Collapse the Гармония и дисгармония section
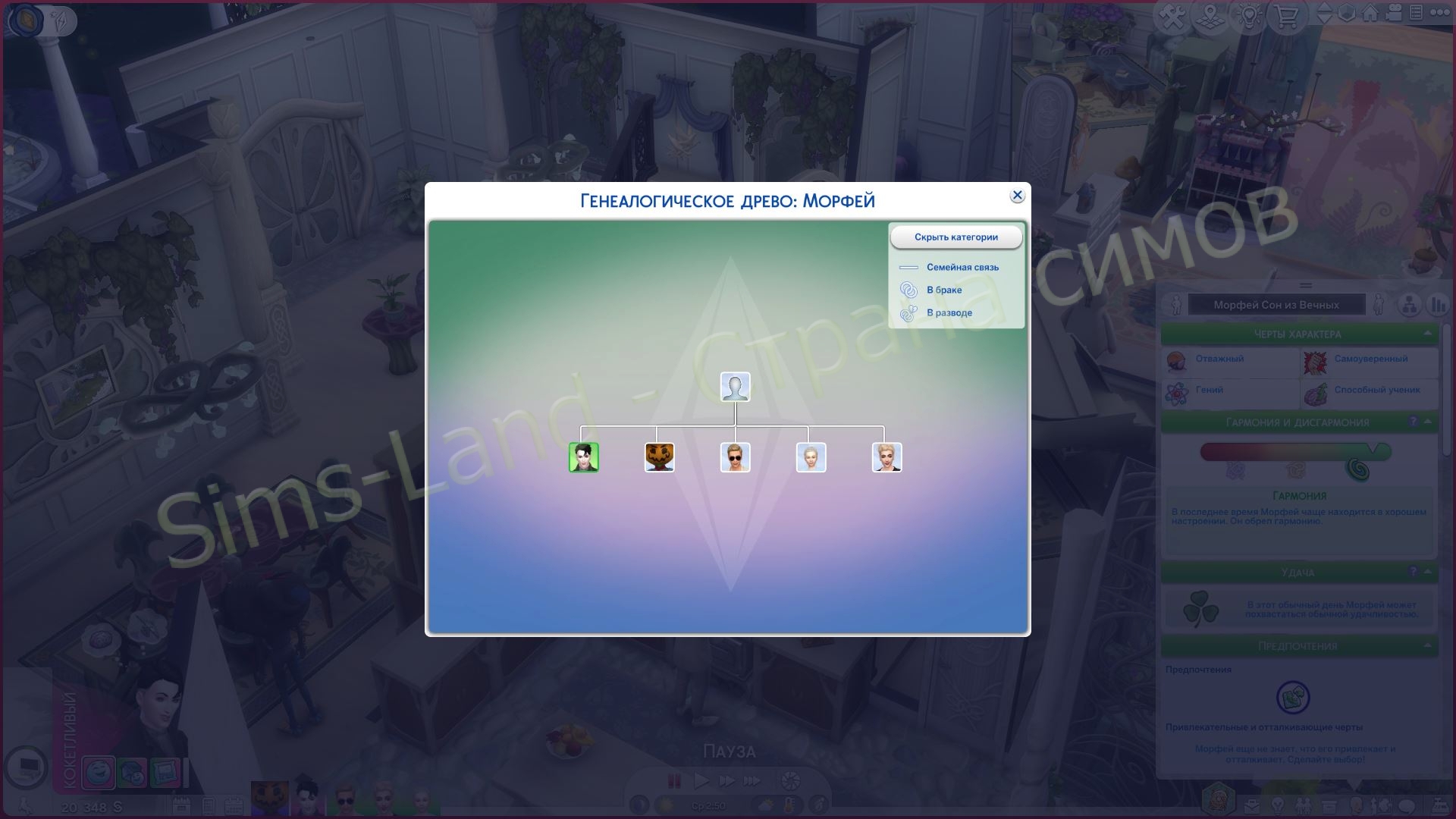The width and height of the screenshot is (1456, 819). (1427, 422)
